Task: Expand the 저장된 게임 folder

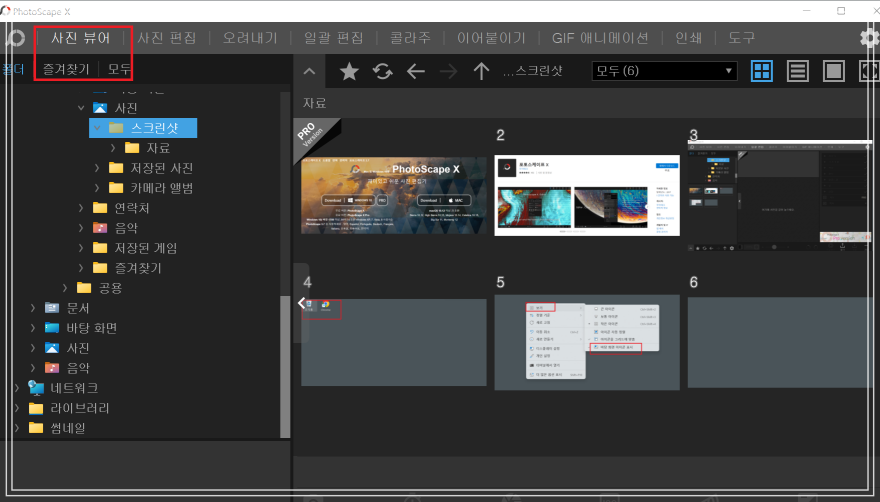Action: coord(81,248)
